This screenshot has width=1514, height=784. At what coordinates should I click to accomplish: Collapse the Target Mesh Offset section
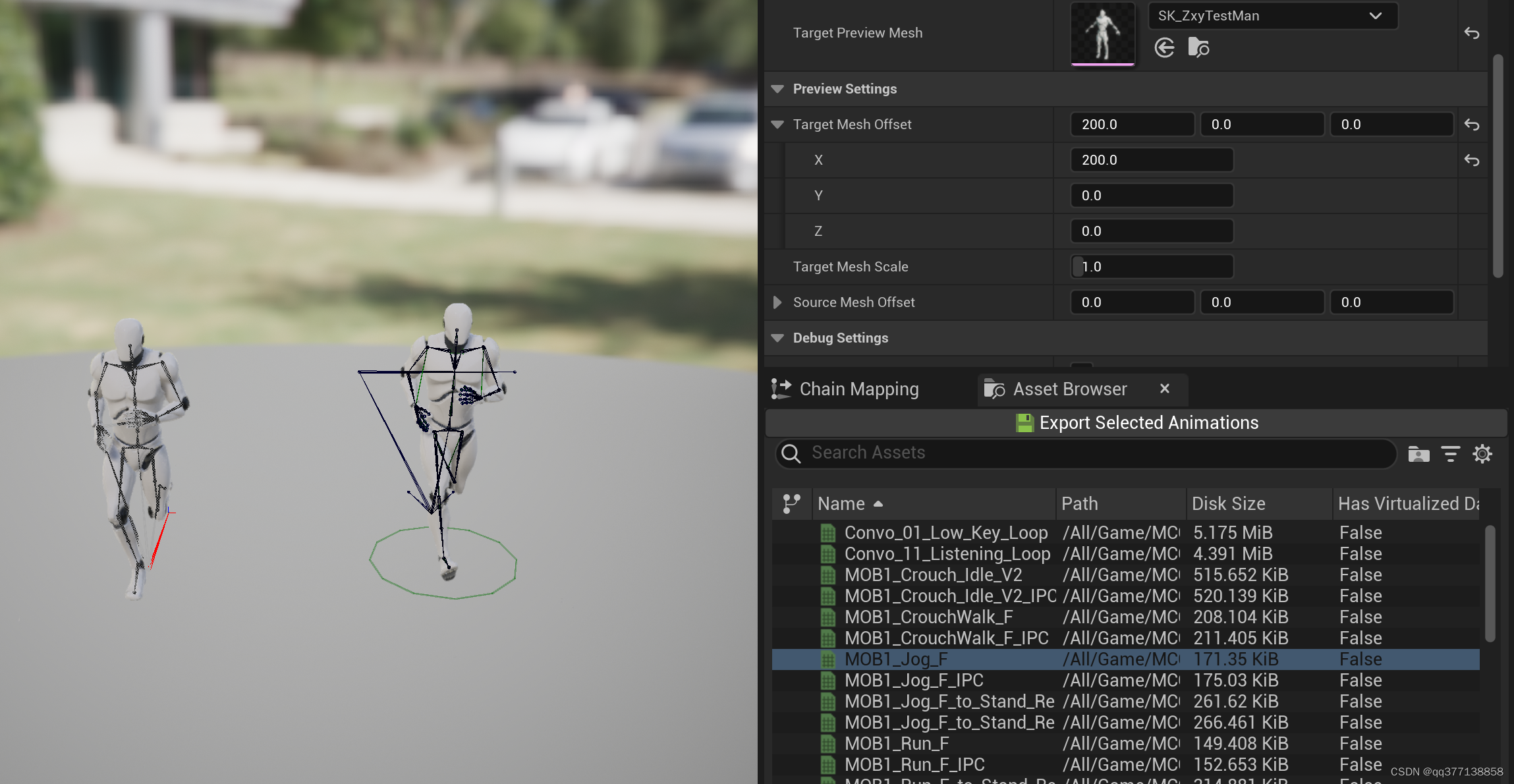pyautogui.click(x=779, y=124)
